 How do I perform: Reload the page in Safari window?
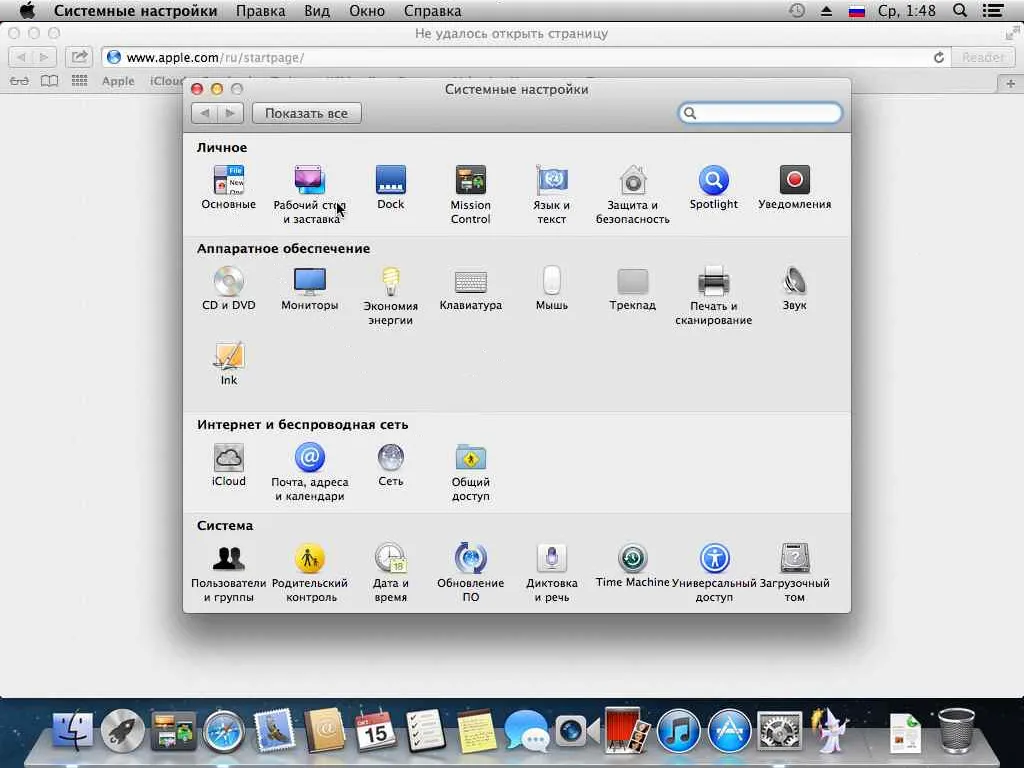[x=939, y=57]
